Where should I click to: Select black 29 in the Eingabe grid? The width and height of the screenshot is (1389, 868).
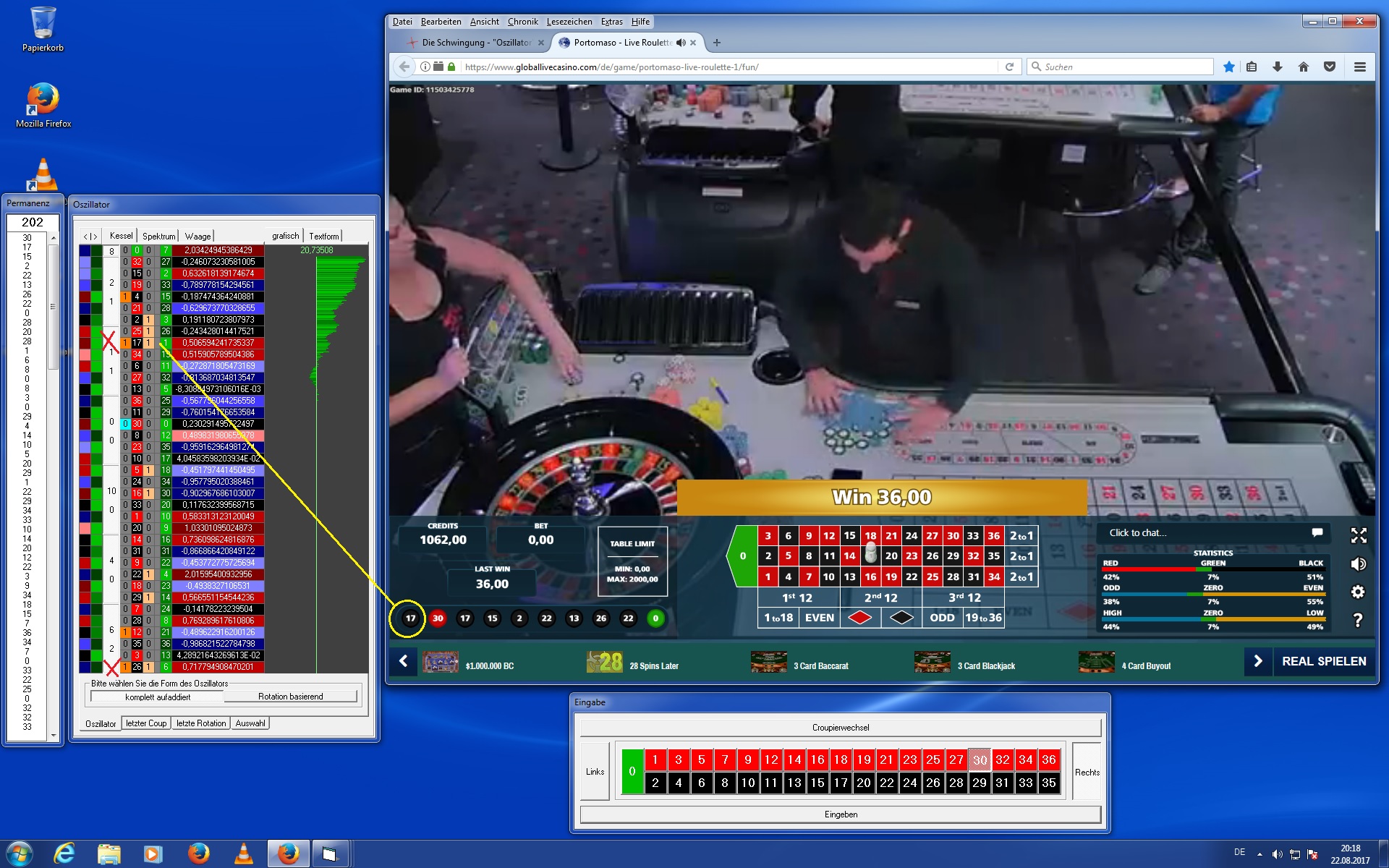pyautogui.click(x=980, y=783)
